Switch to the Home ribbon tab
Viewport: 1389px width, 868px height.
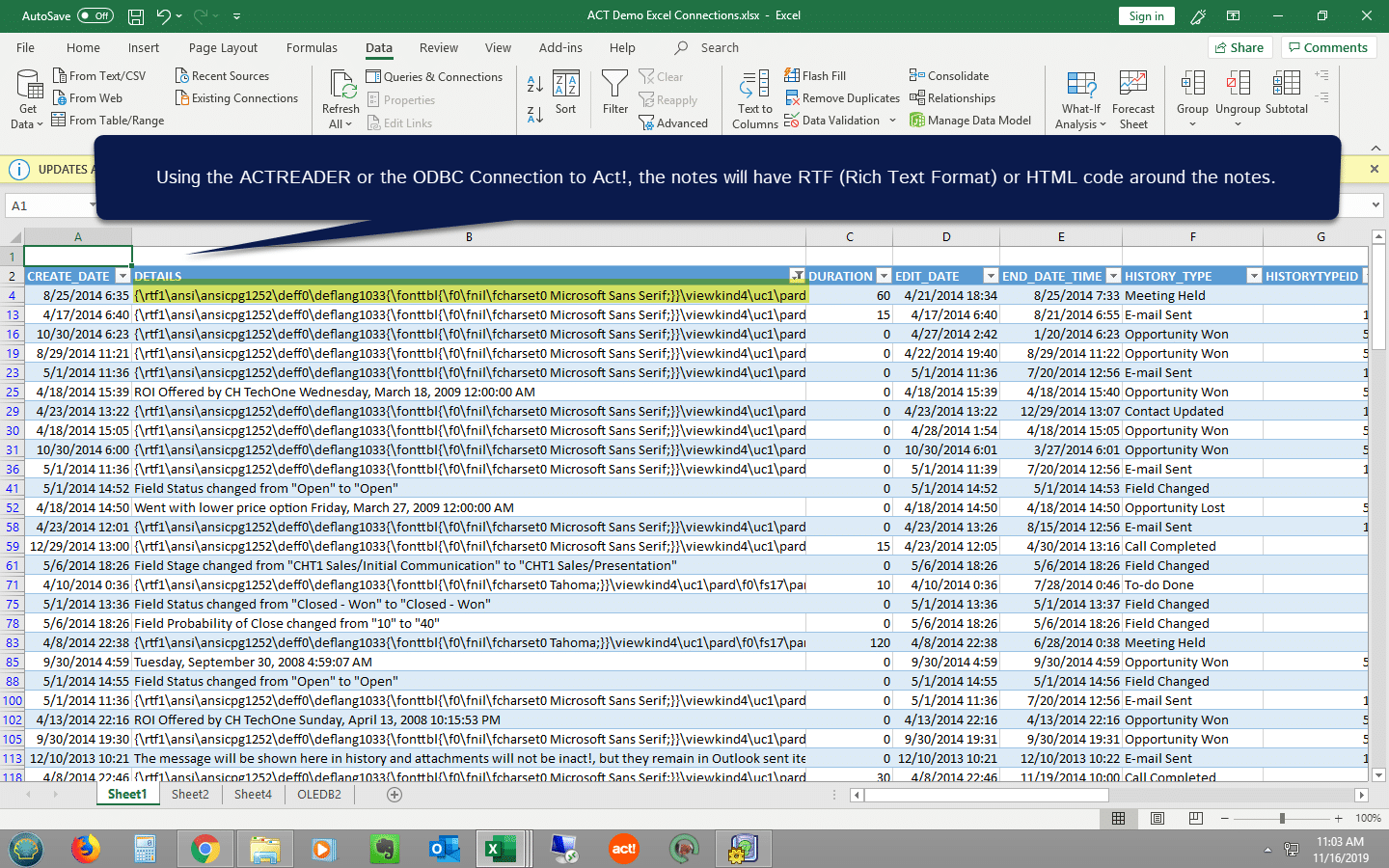click(83, 48)
